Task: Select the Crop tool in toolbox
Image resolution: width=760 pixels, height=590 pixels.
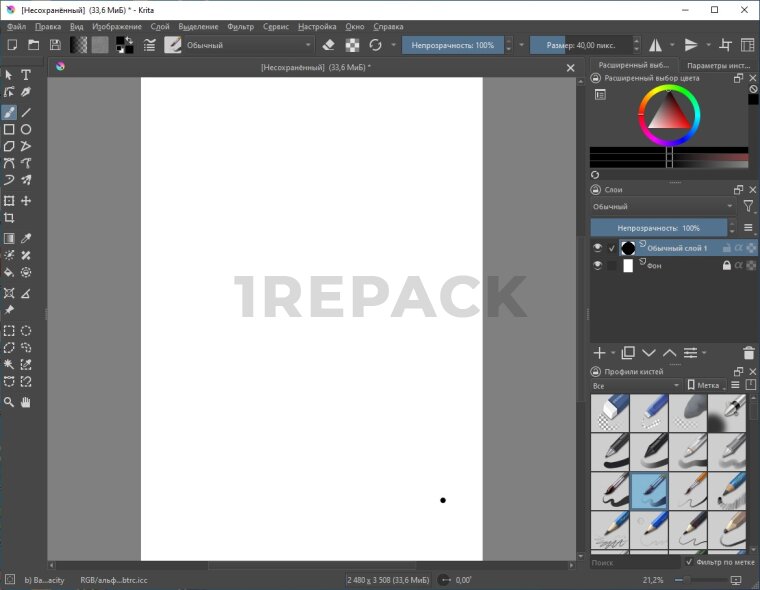Action: tap(9, 218)
